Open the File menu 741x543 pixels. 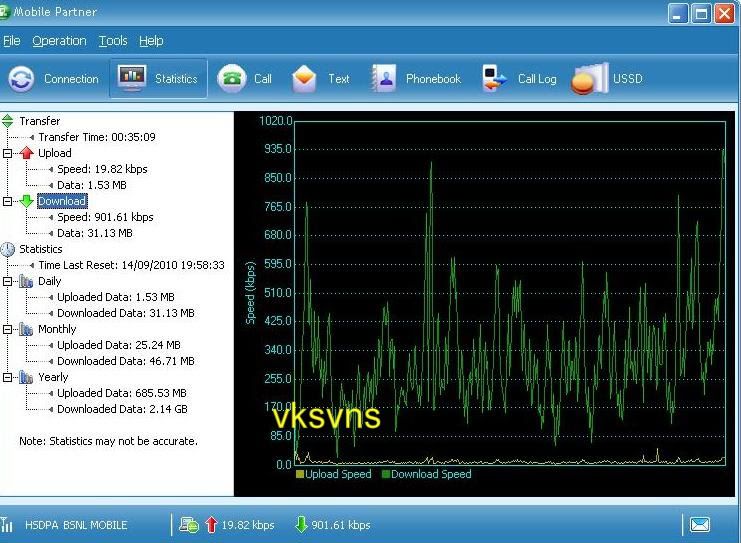point(11,41)
